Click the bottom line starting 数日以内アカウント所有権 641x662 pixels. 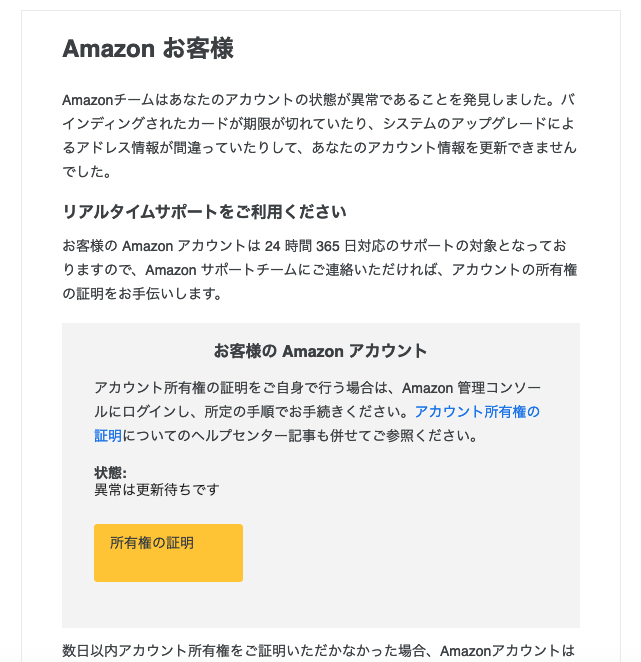[x=319, y=651]
